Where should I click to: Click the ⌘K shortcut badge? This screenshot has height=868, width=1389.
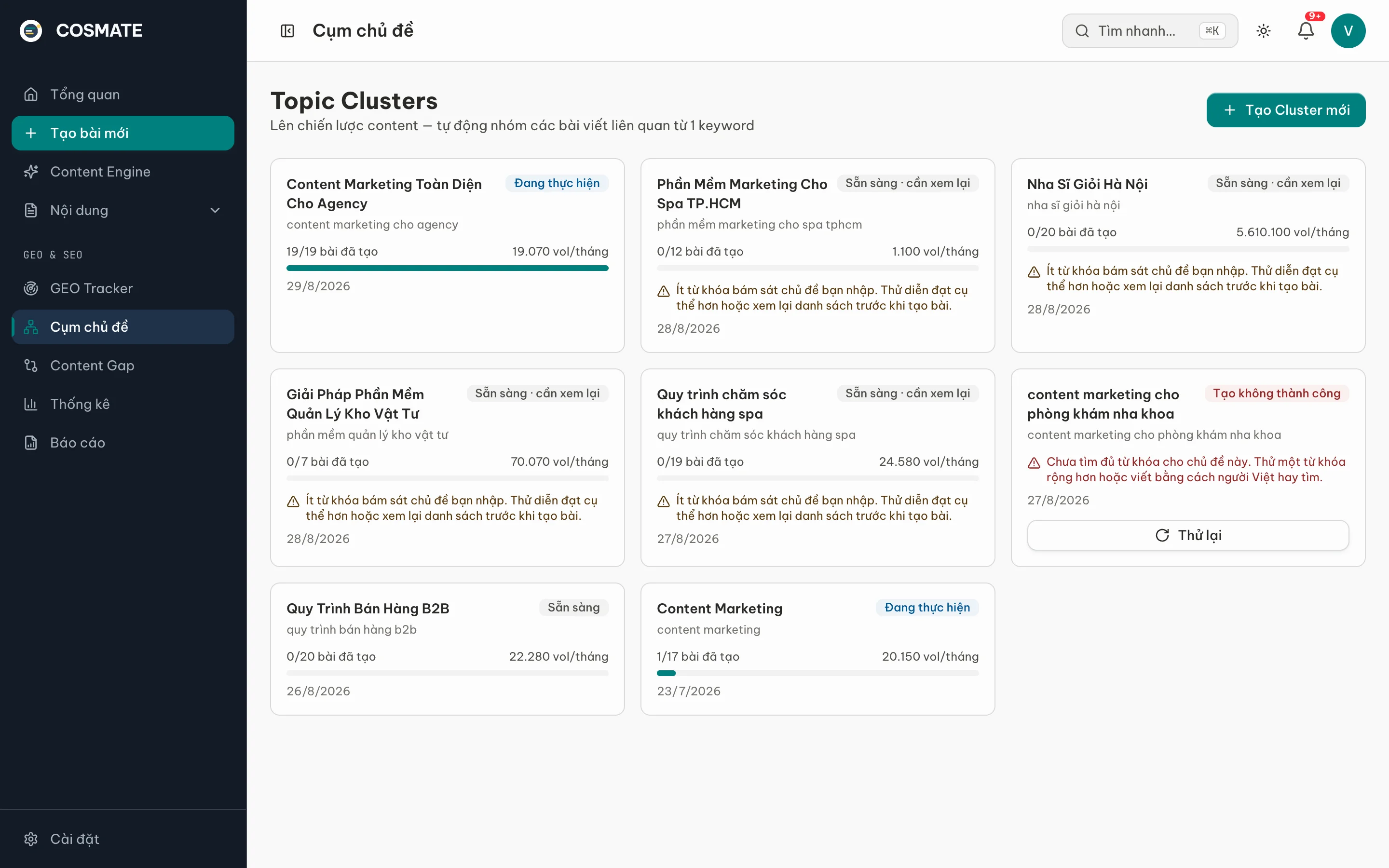coord(1212,31)
